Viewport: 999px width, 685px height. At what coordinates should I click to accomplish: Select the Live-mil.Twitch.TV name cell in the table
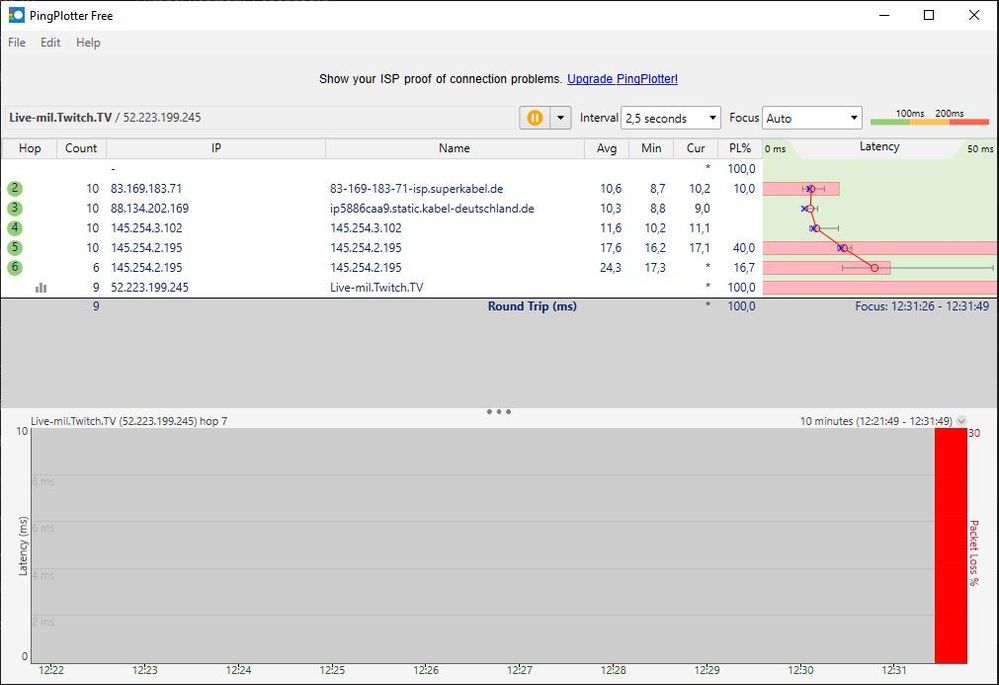(377, 287)
